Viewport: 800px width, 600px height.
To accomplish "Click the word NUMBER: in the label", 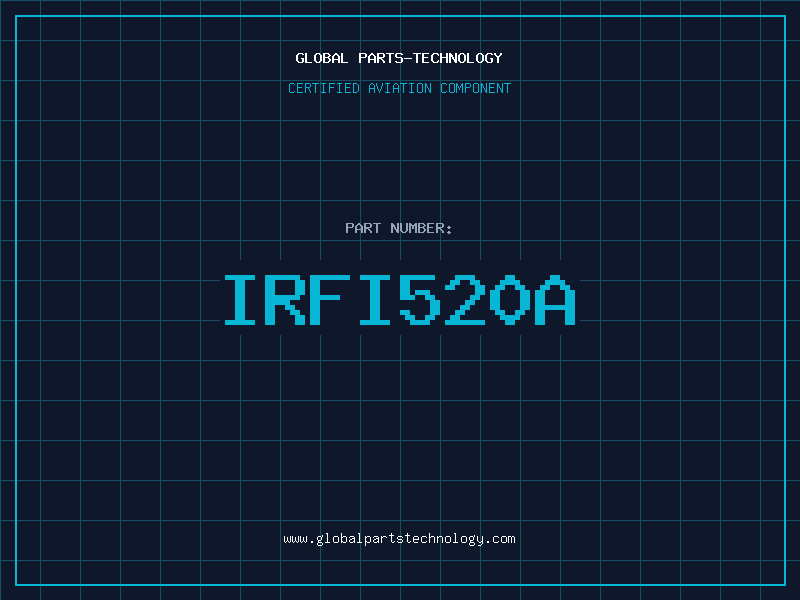I will pyautogui.click(x=421, y=228).
